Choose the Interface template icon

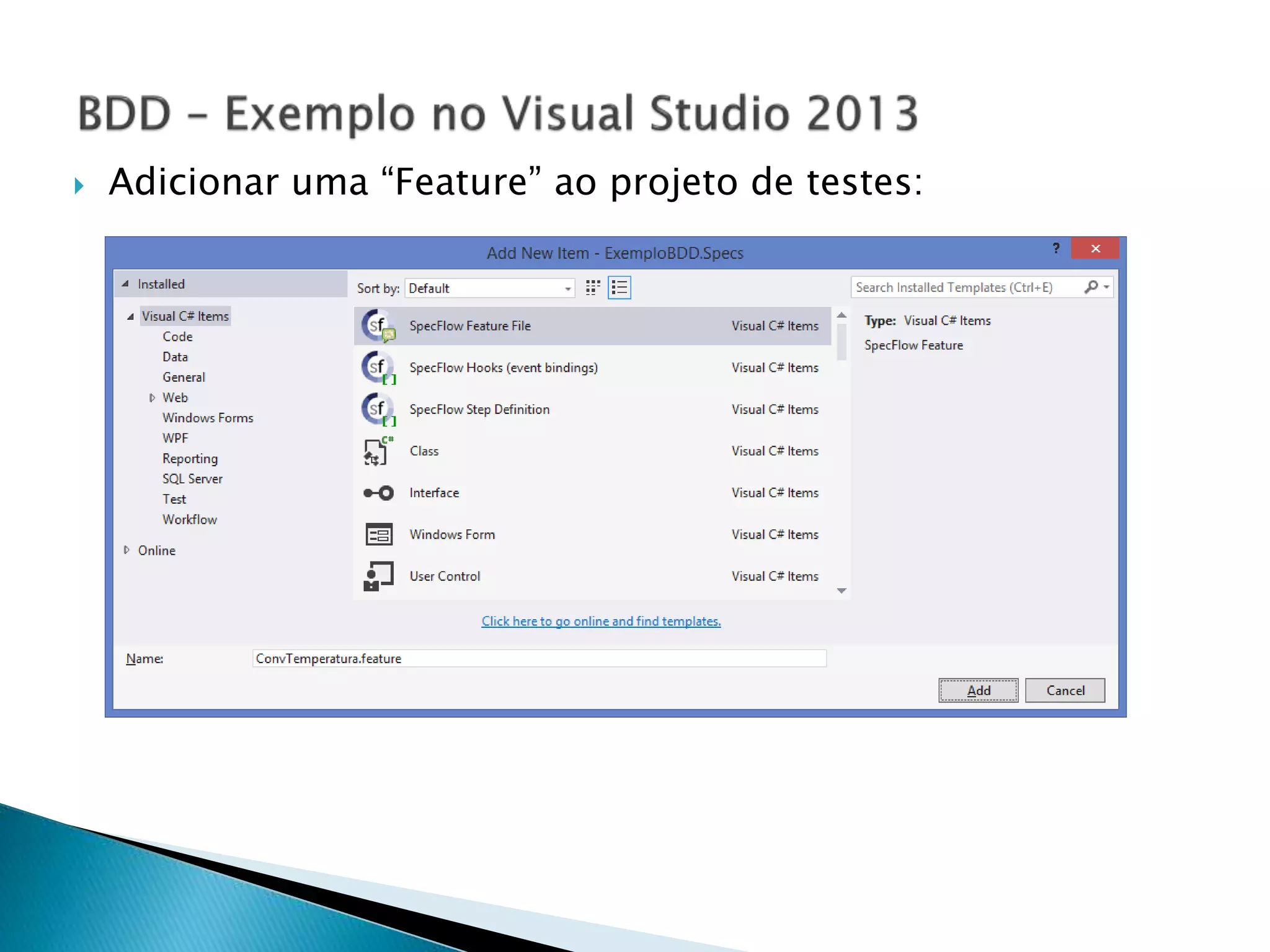(x=378, y=493)
